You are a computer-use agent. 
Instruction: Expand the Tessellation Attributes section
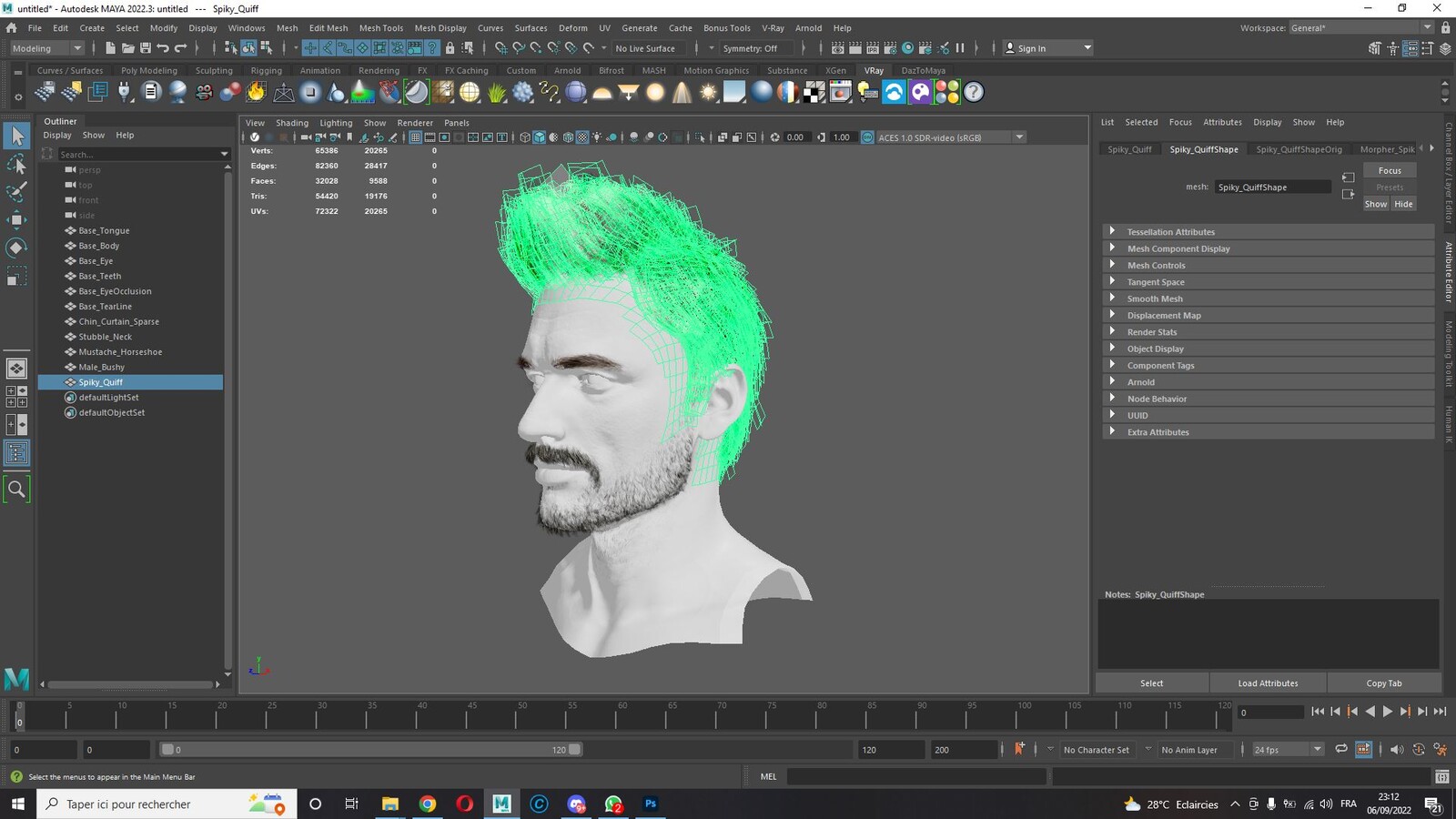(1269, 232)
